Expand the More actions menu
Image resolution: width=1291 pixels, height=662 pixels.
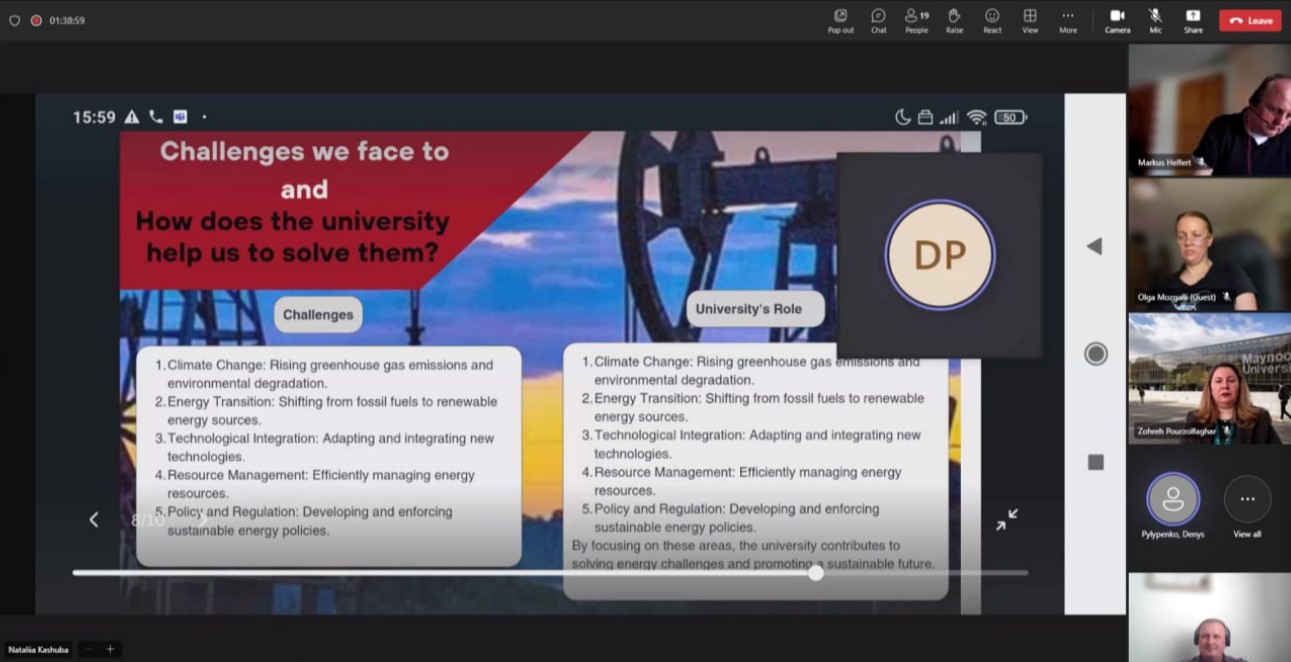click(1068, 20)
